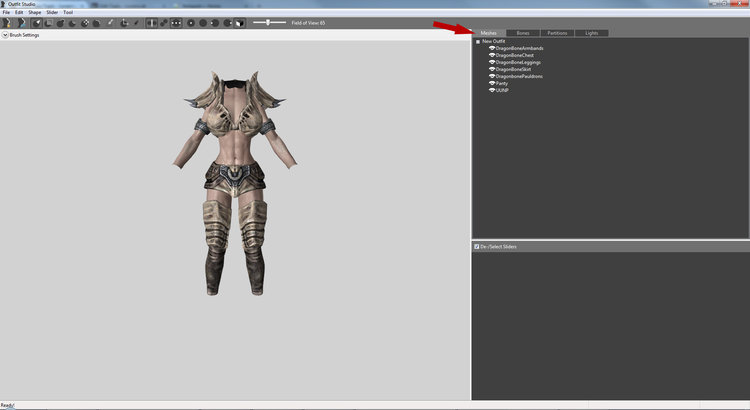Select the UUNP mesh name
The image size is (750, 410).
point(502,90)
